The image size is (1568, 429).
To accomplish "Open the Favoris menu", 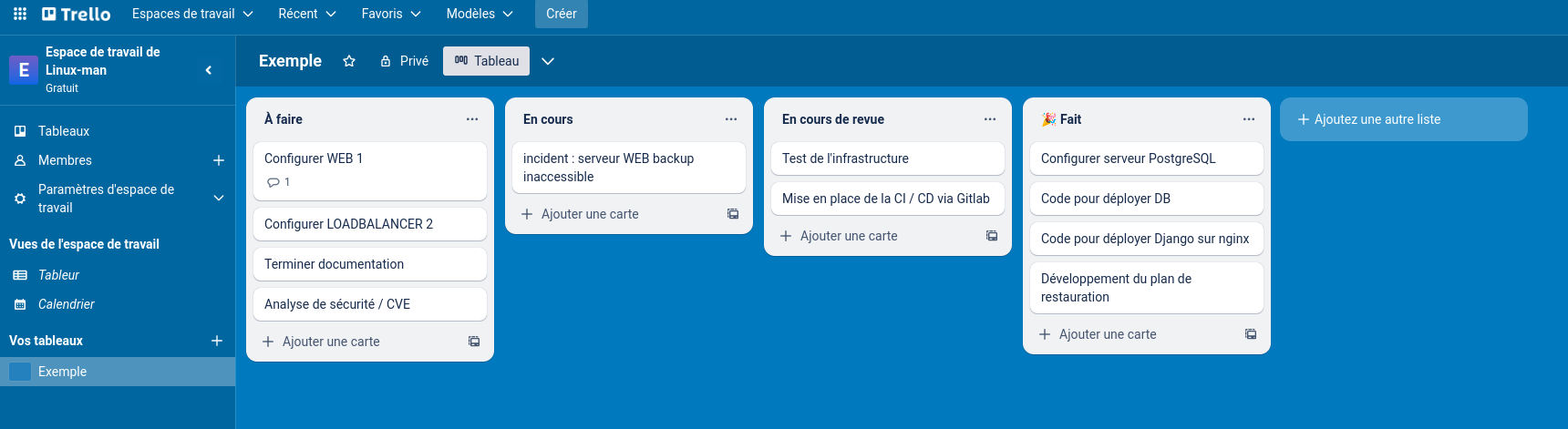I will [x=391, y=14].
